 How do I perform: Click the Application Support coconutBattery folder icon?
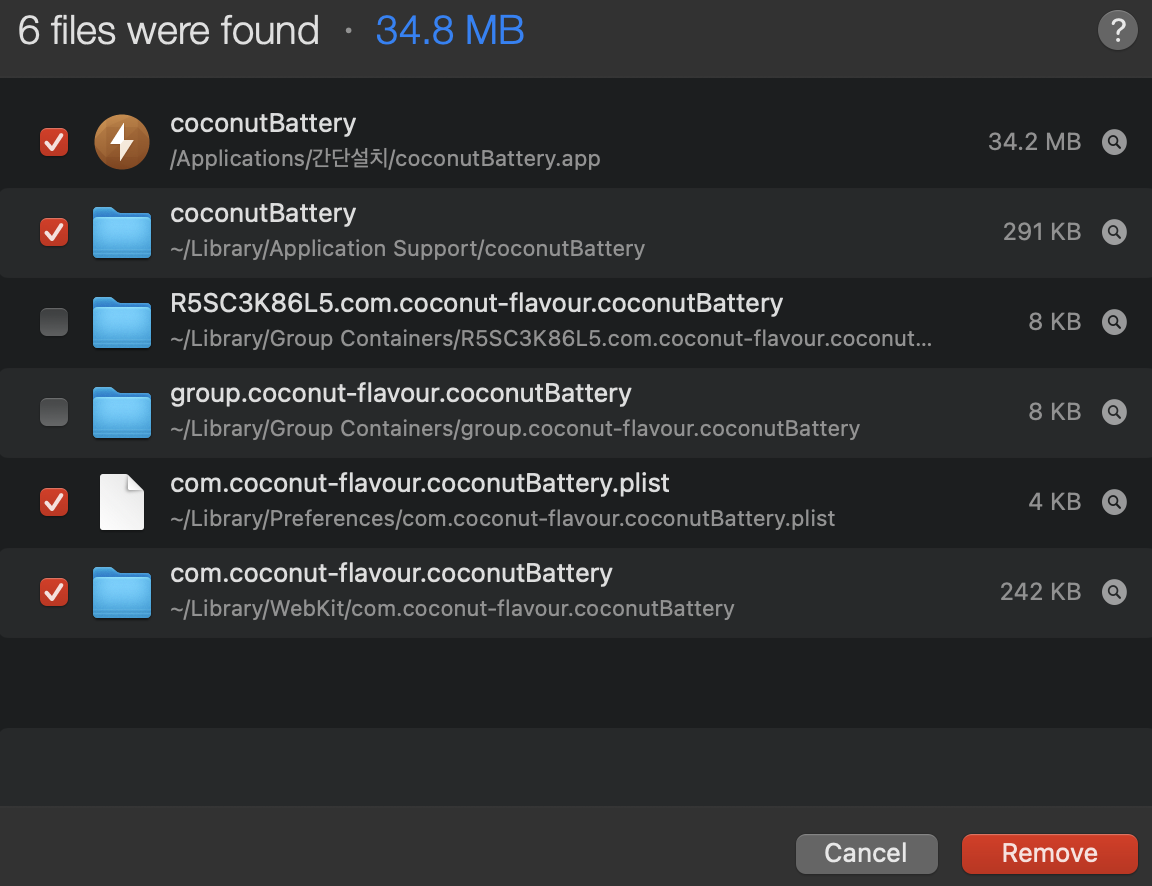pyautogui.click(x=122, y=232)
